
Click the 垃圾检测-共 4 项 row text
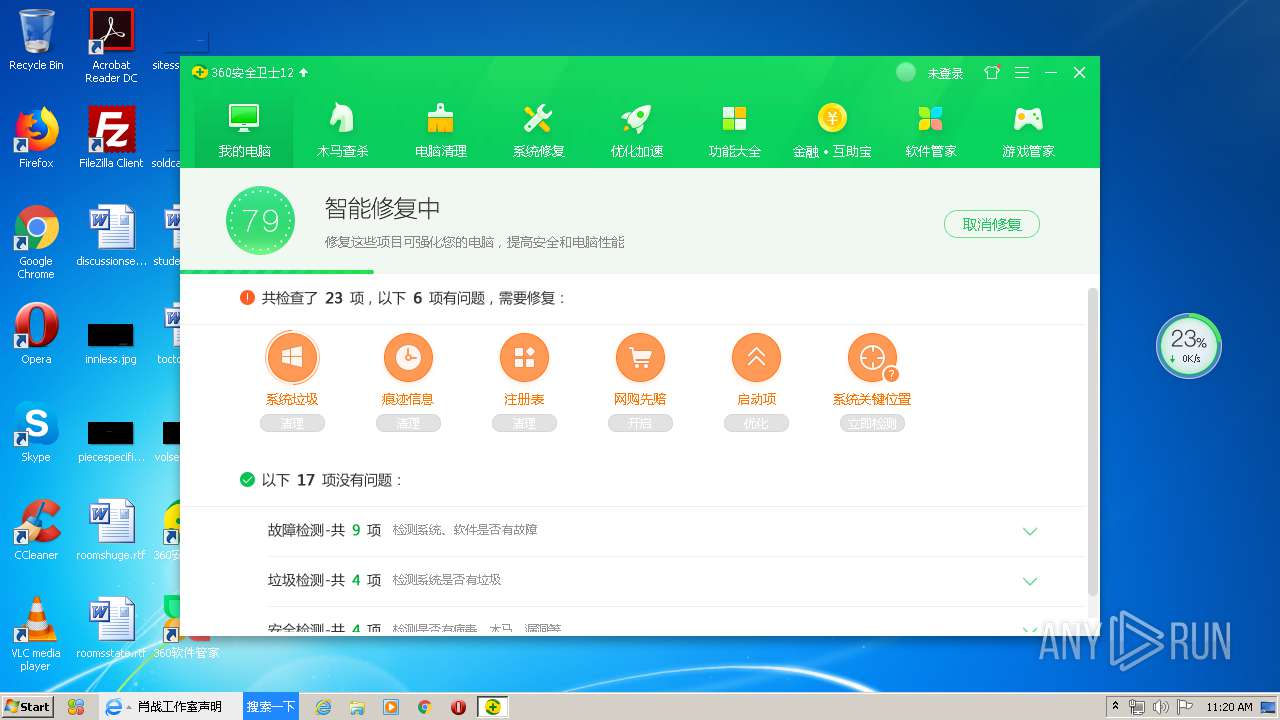pyautogui.click(x=324, y=580)
